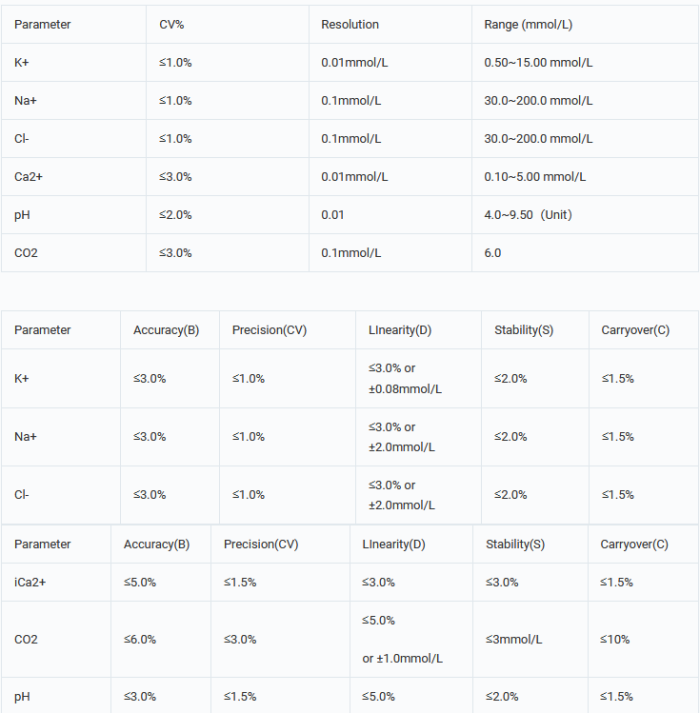
Task: Click the K+ resolution value "0.01mmol/L"
Action: point(354,62)
